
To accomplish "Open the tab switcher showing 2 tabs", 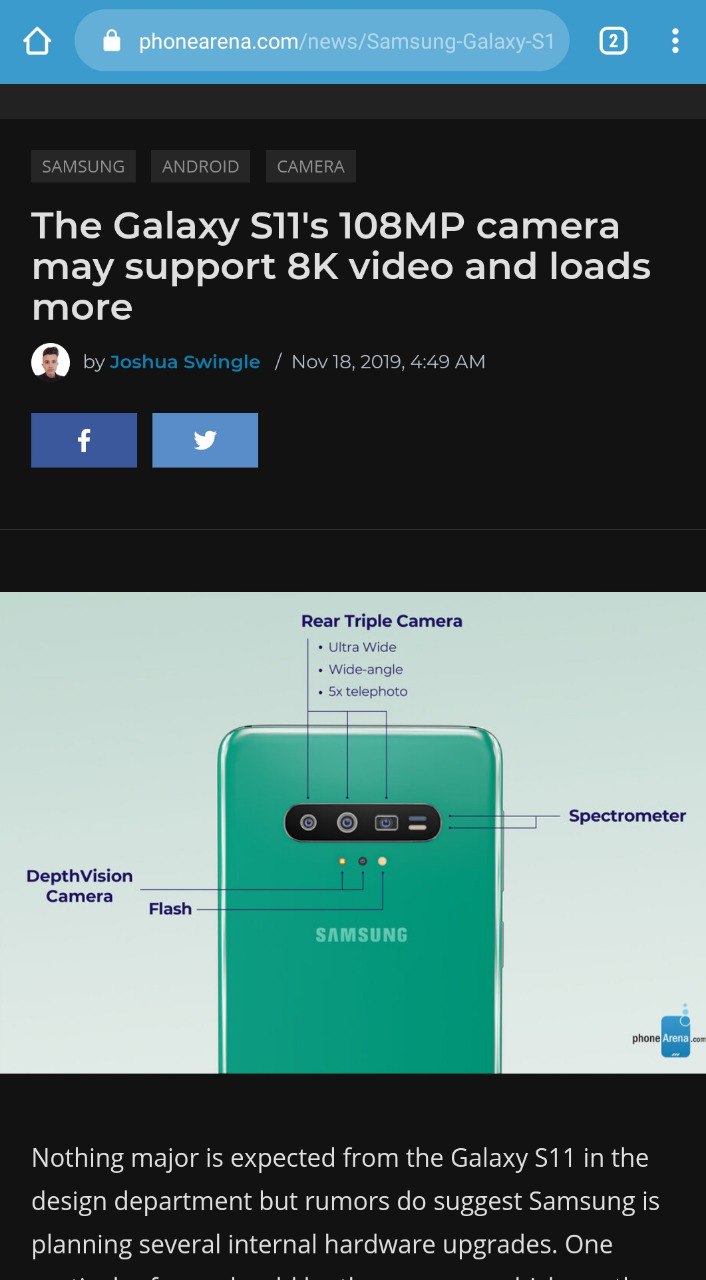I will tap(613, 41).
